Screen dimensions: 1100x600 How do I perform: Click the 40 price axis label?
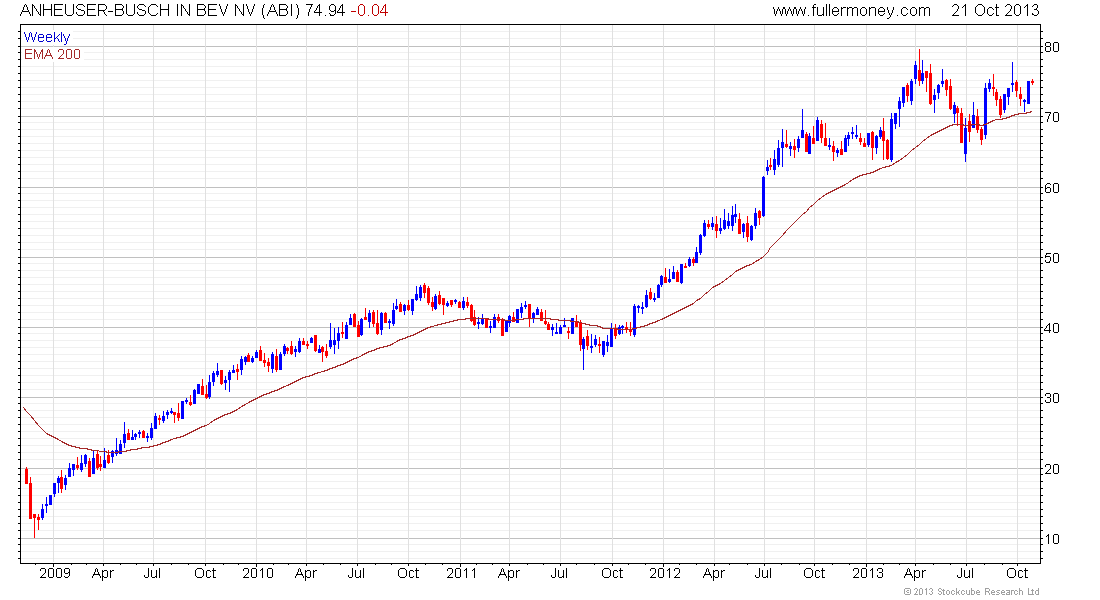click(x=1051, y=328)
